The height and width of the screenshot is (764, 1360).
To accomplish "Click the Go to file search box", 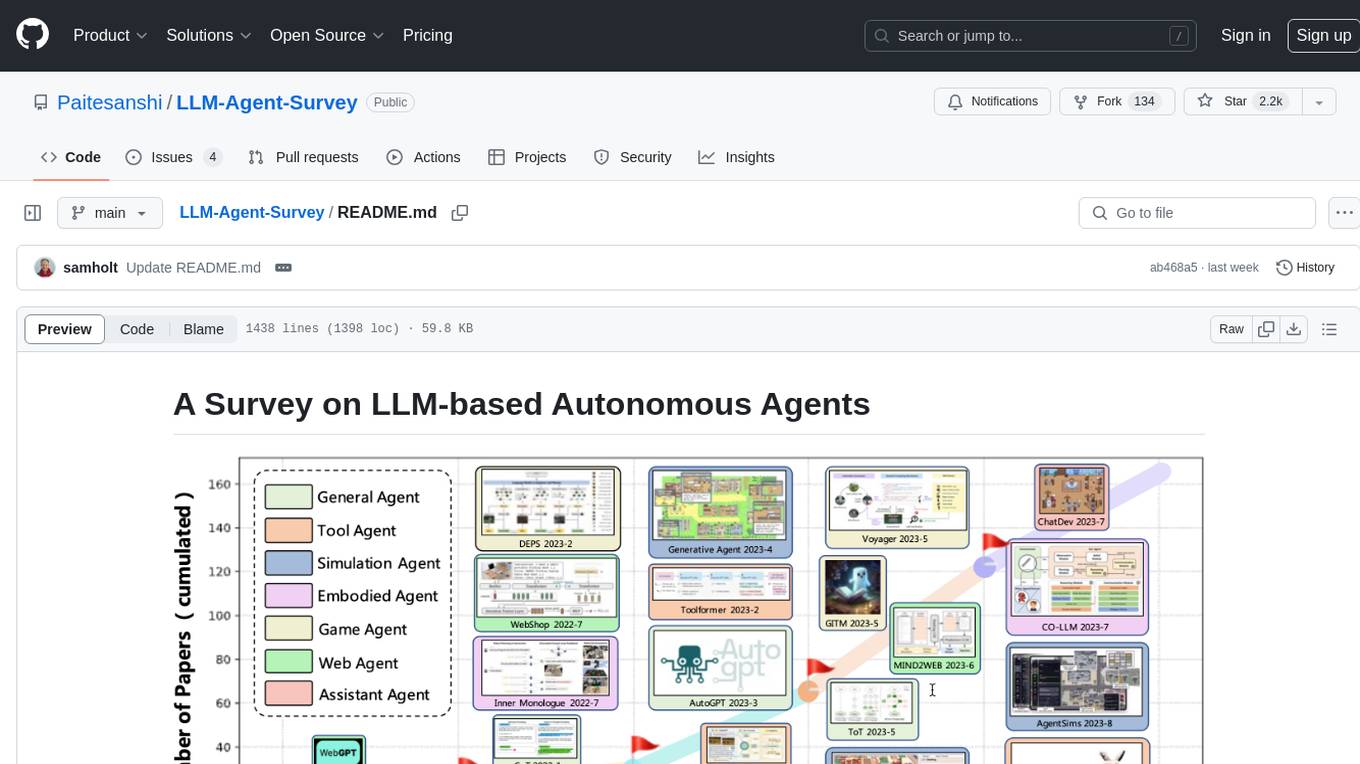I will click(1197, 213).
